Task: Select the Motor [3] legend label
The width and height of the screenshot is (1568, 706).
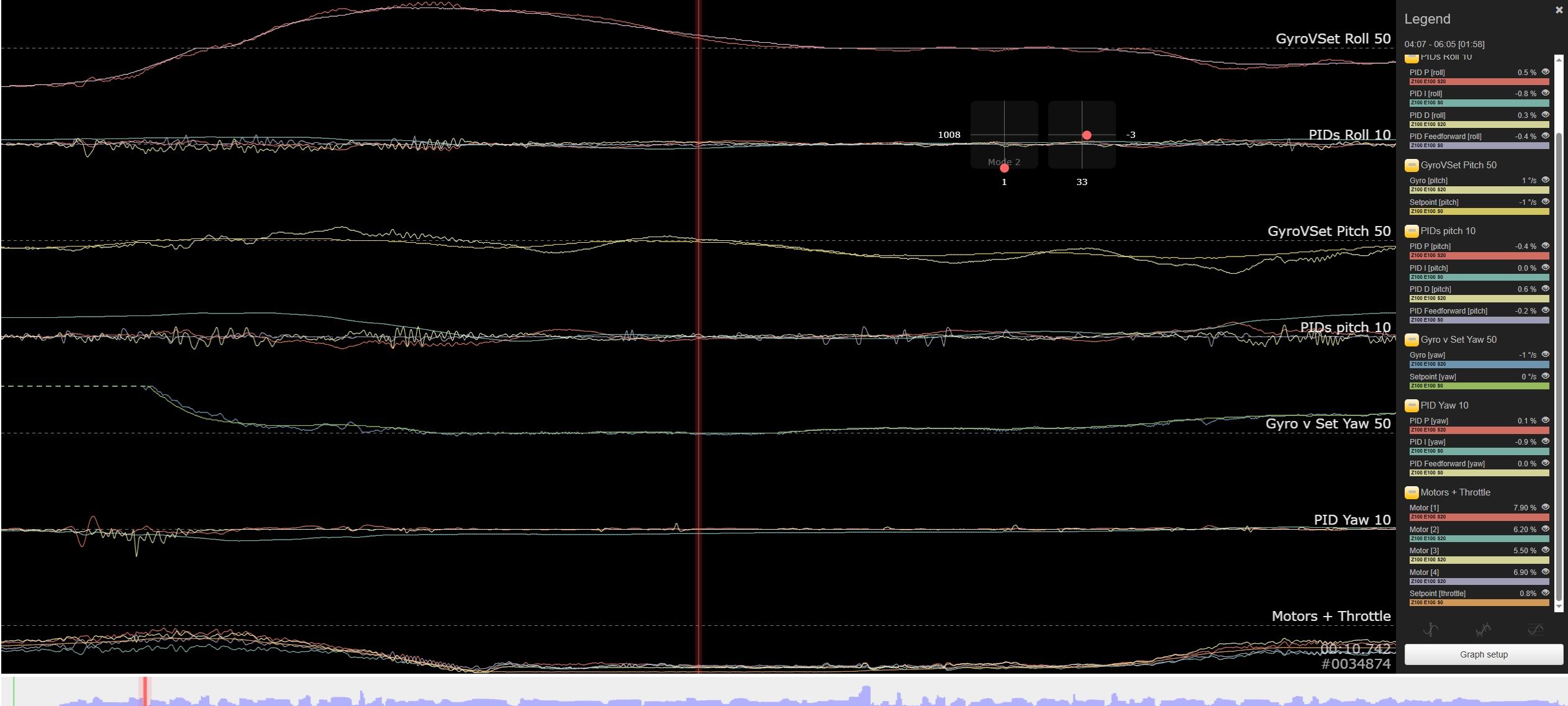Action: 1424,551
